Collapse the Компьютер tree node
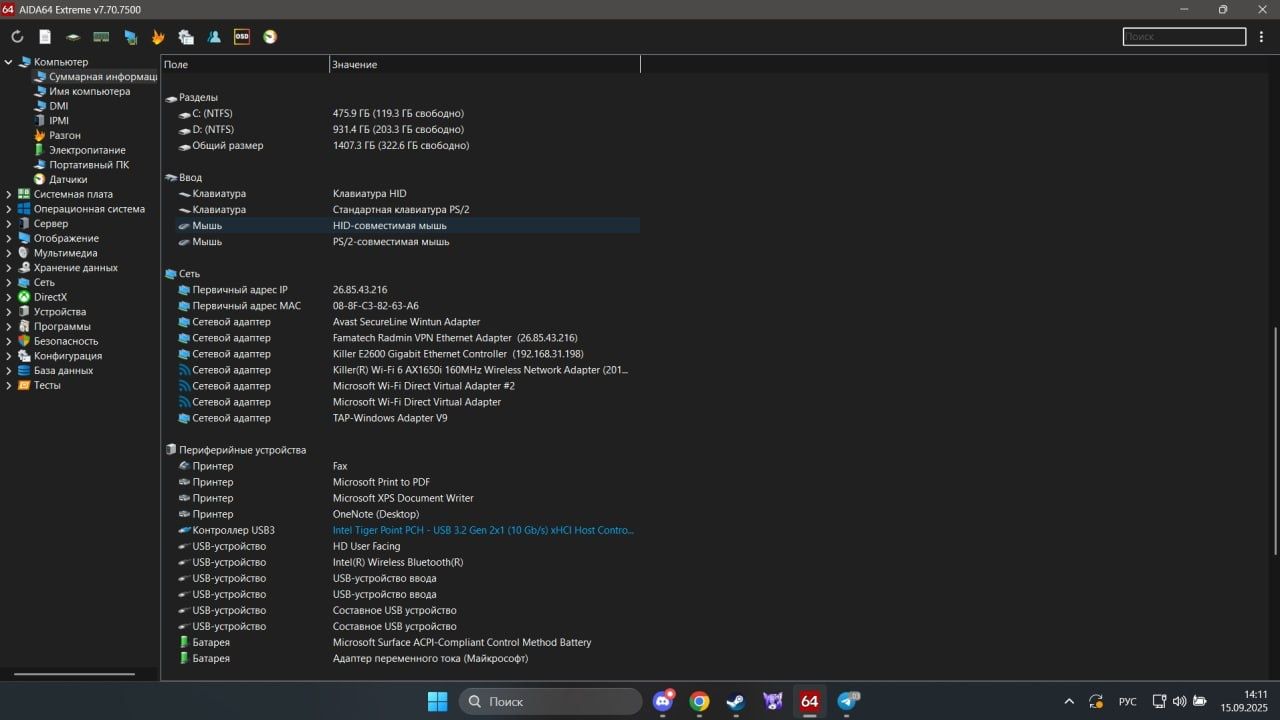Viewport: 1280px width, 720px height. click(9, 62)
